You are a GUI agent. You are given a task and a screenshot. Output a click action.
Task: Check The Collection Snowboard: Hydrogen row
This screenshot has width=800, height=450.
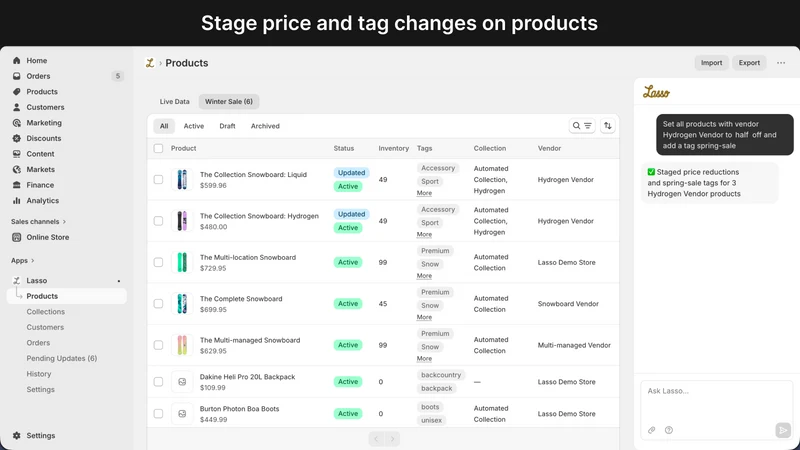click(x=158, y=221)
